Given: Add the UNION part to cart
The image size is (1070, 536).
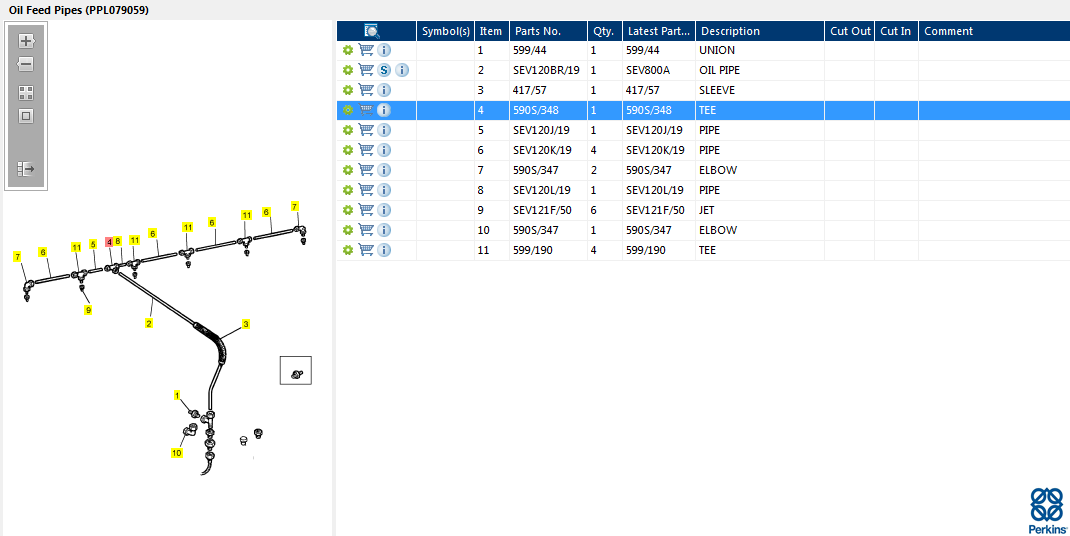Looking at the screenshot, I should [x=366, y=50].
